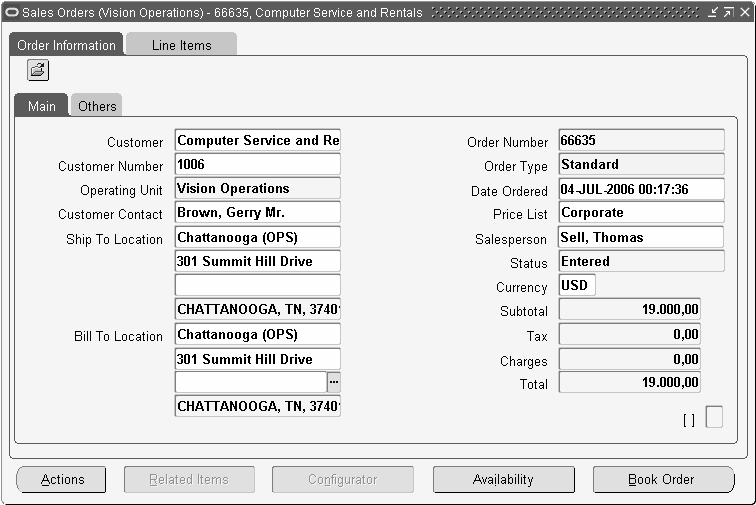Click the Book Order button
Viewport: 756px width, 505px height.
point(663,479)
